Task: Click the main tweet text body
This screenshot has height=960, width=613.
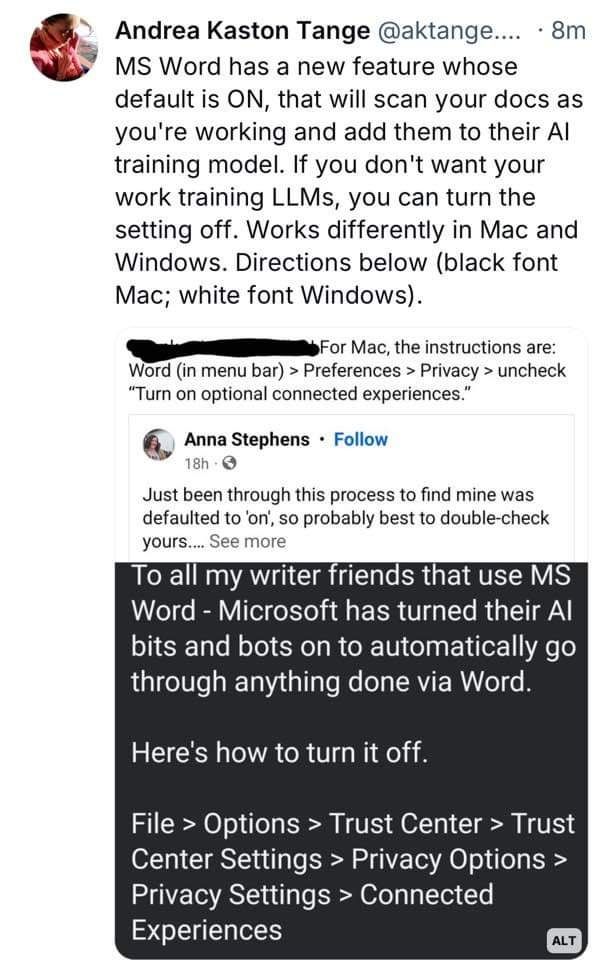Action: pos(348,181)
